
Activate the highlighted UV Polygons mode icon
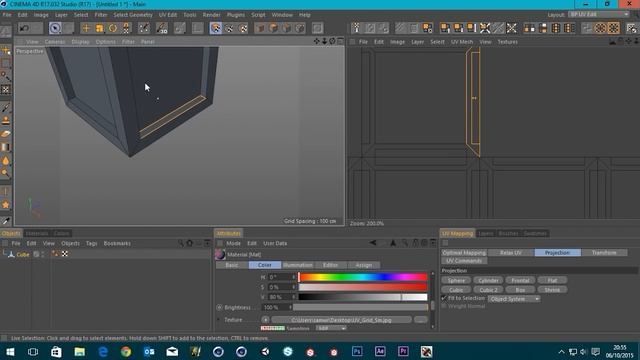pyautogui.click(x=216, y=28)
